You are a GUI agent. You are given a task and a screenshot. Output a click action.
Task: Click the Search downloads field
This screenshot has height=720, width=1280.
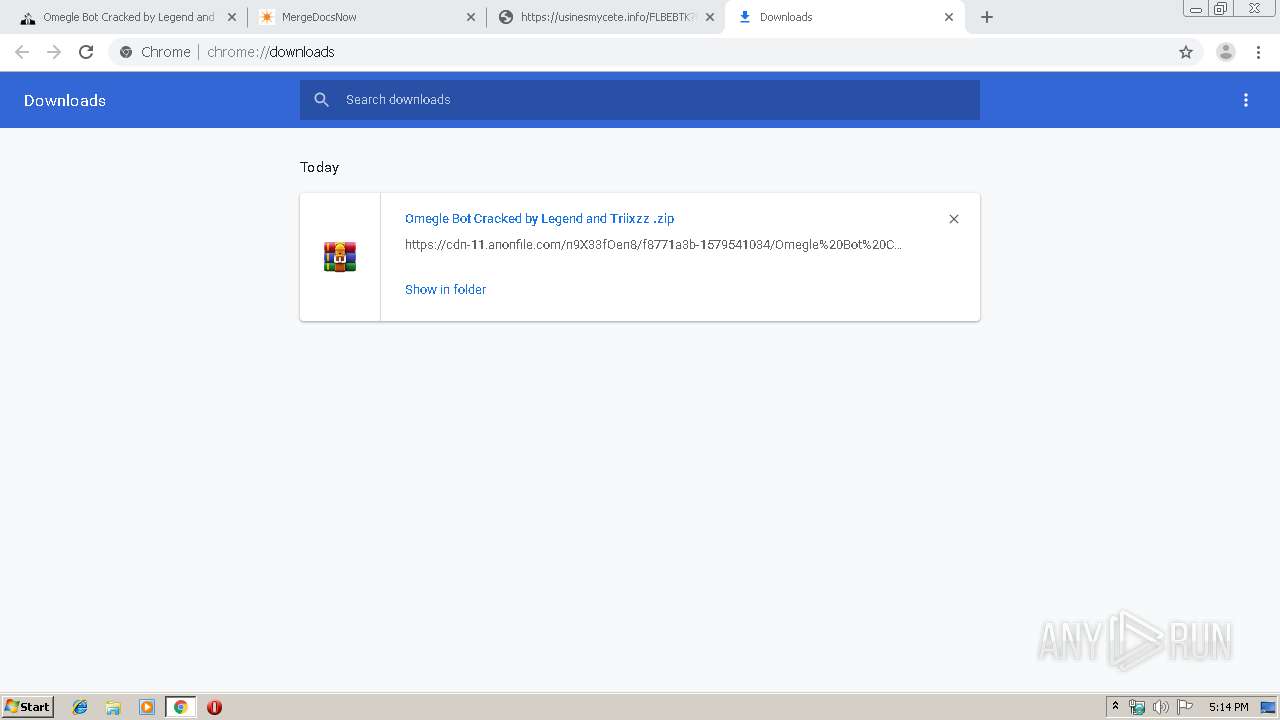pyautogui.click(x=640, y=100)
